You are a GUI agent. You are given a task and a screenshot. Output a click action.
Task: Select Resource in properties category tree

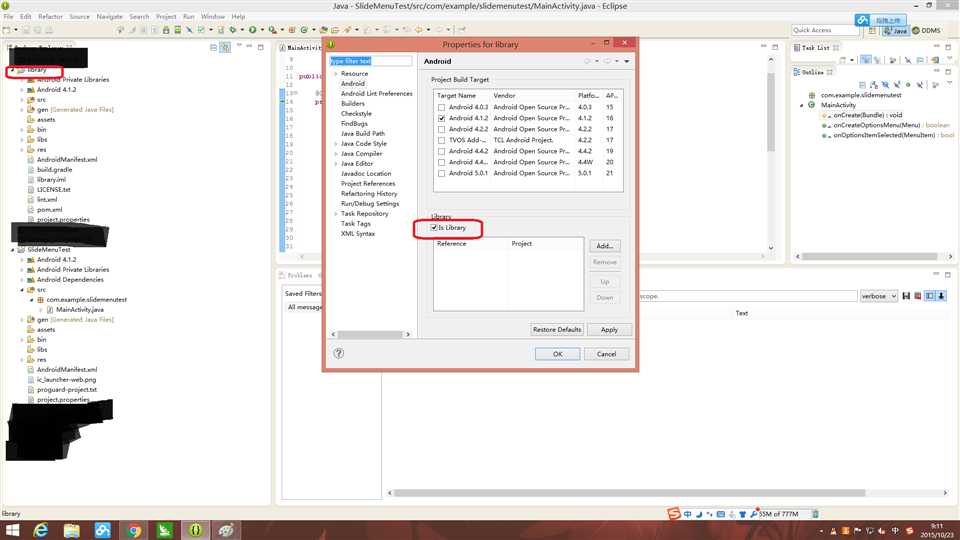354,73
